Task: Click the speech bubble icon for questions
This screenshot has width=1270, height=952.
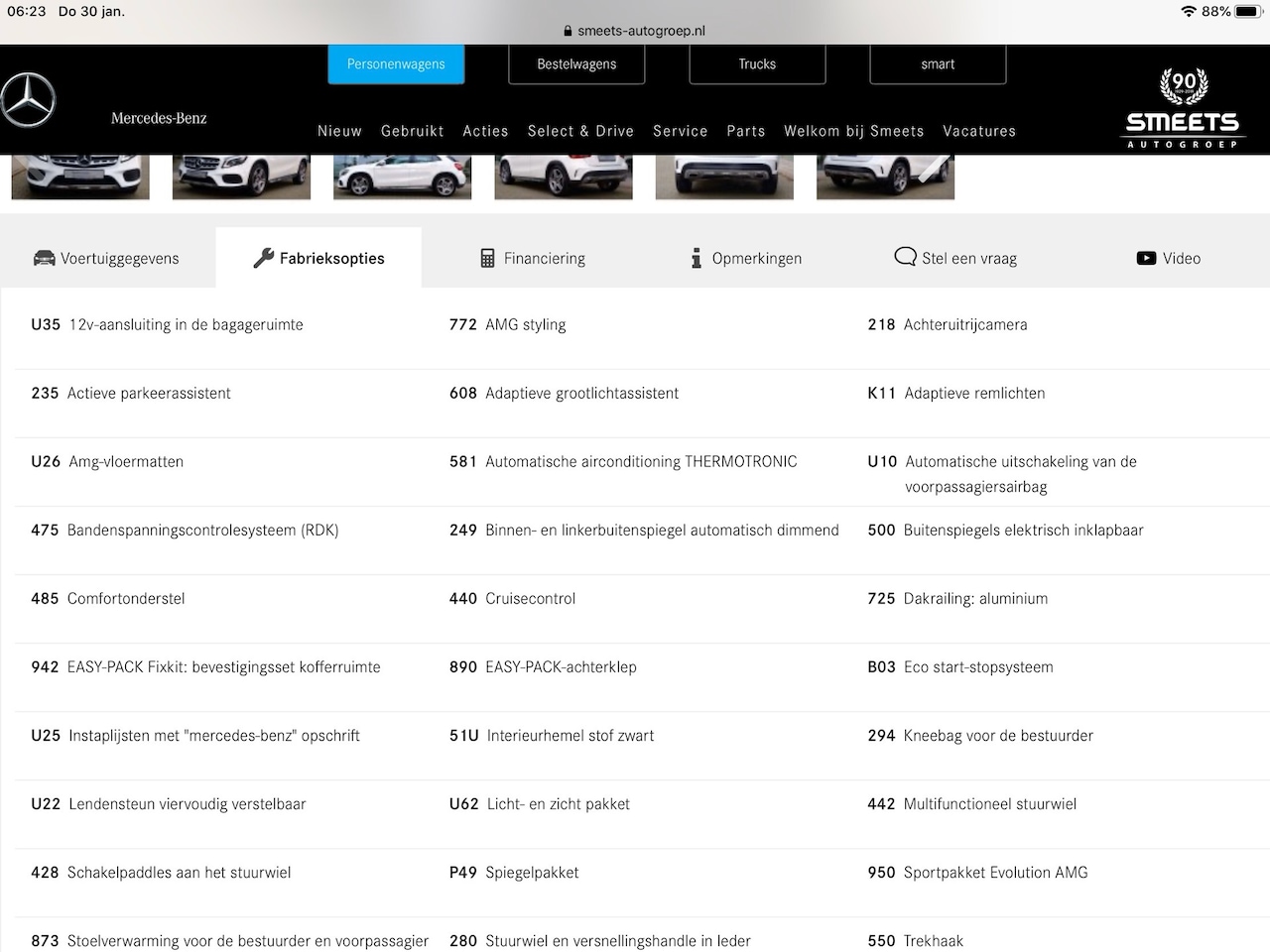Action: pos(905,257)
